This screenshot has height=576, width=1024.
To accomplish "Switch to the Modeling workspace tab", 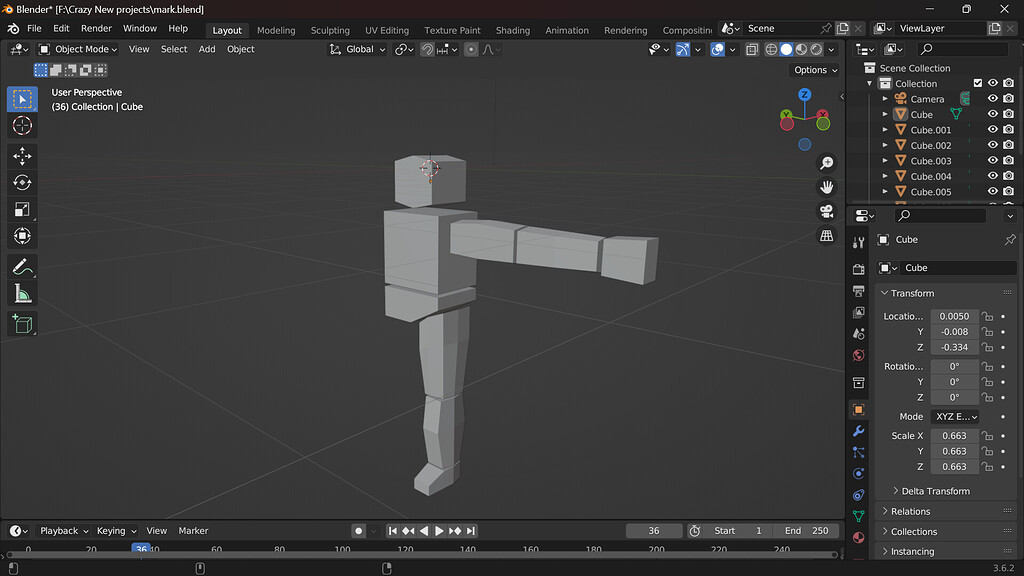I will pos(276,30).
